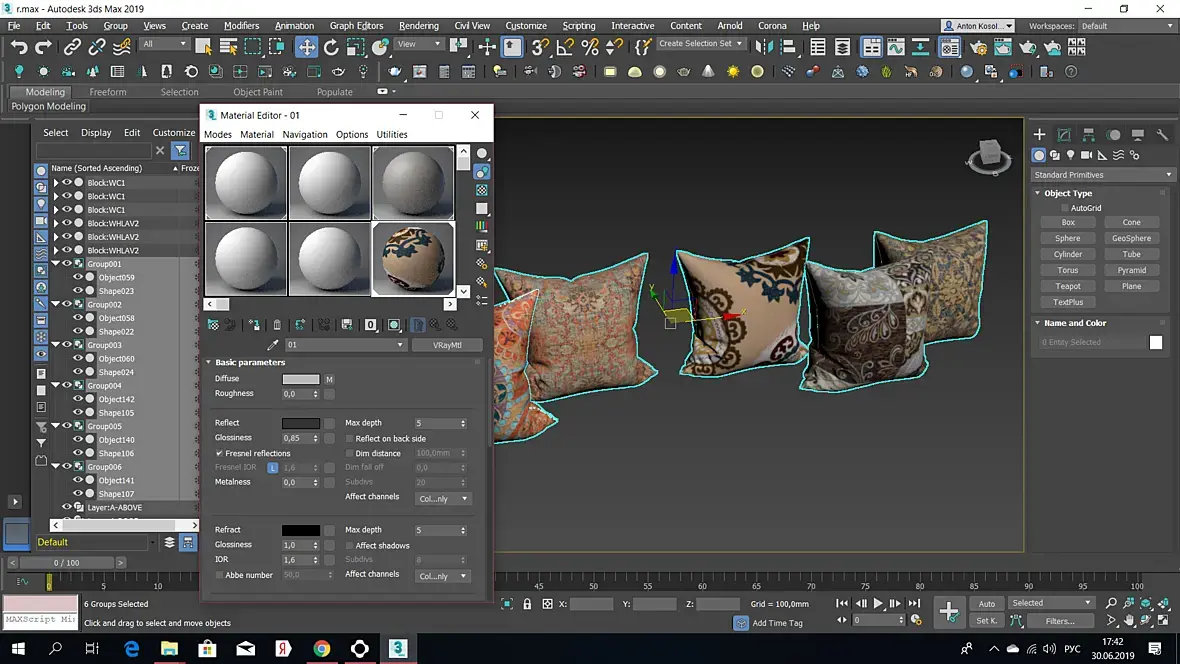Activate the Select and Move tool
1180x664 pixels.
click(x=306, y=47)
